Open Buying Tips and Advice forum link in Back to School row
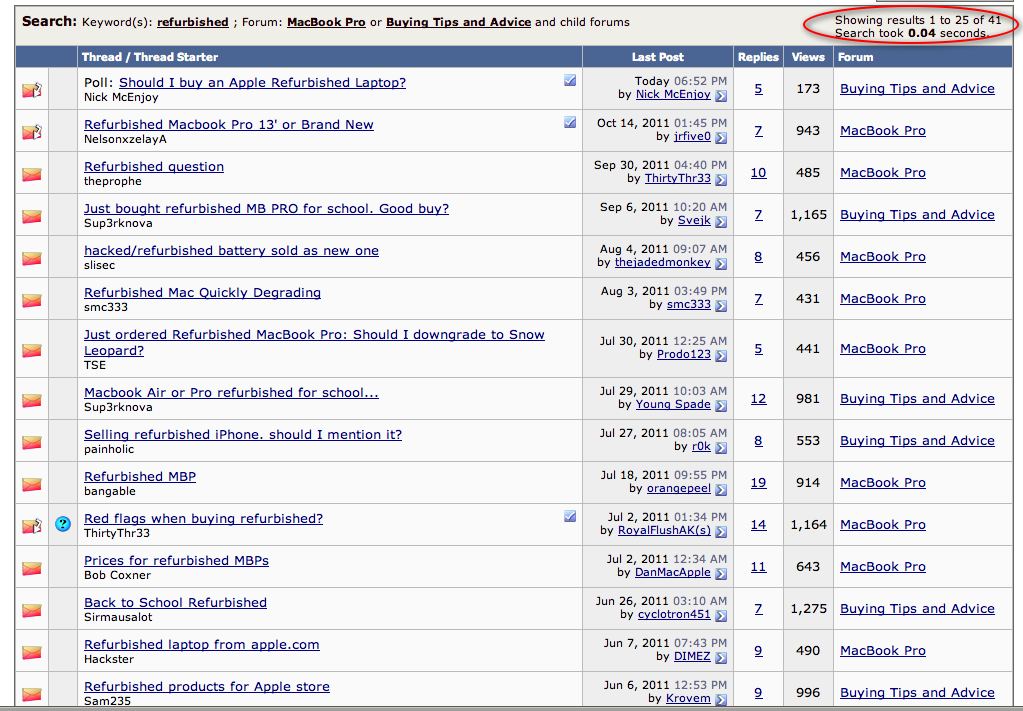This screenshot has height=711, width=1023. tap(917, 609)
